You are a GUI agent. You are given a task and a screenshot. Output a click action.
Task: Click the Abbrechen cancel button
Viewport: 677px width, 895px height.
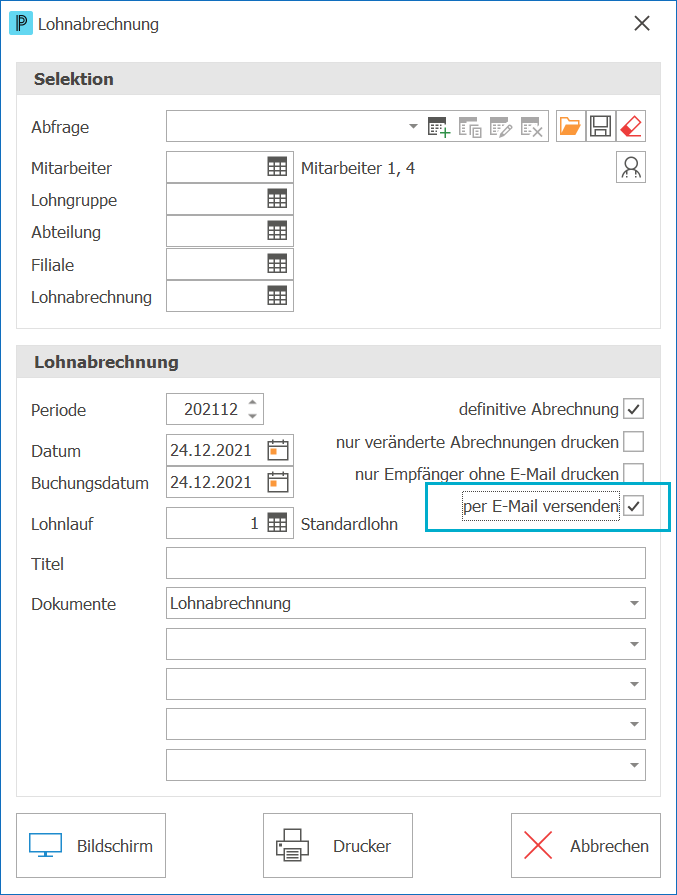[x=586, y=845]
